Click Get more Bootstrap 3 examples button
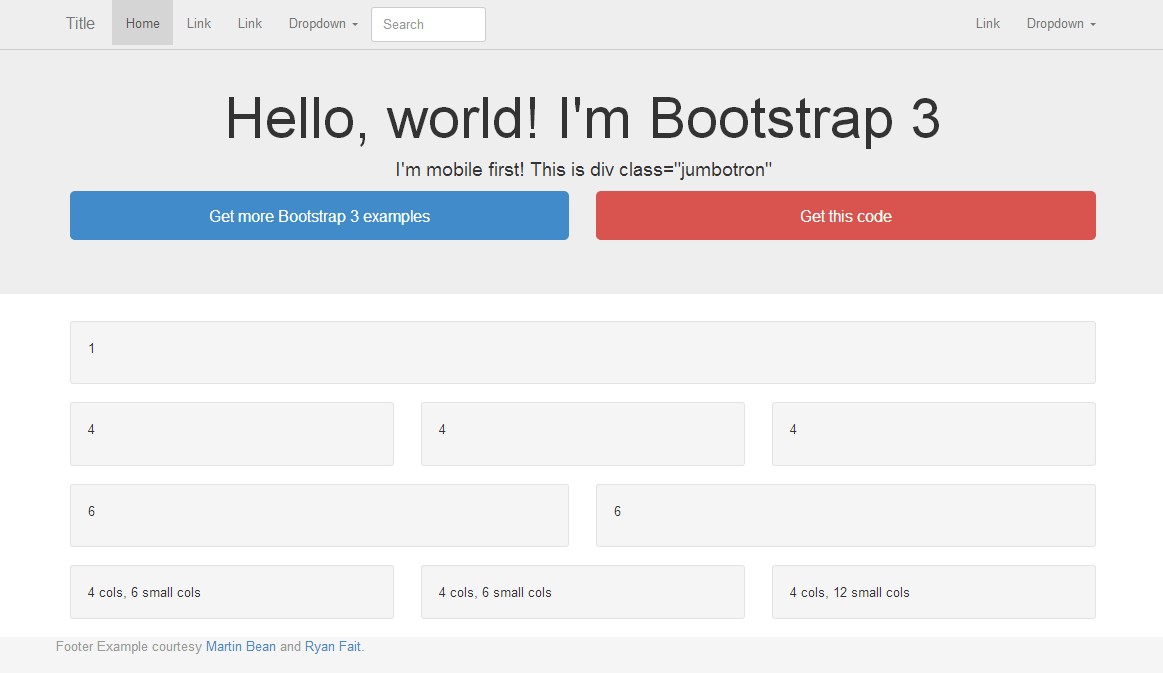This screenshot has width=1163, height=673. tap(319, 215)
